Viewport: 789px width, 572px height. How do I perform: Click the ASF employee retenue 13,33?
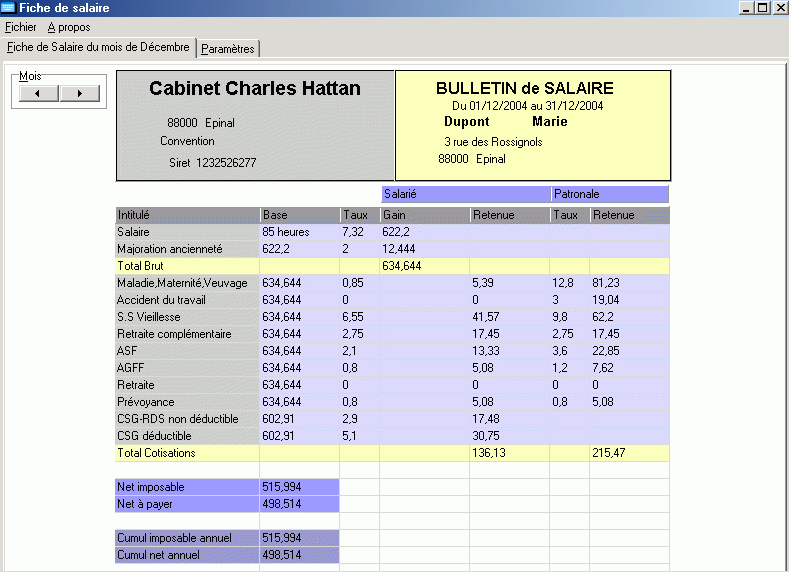pos(510,351)
